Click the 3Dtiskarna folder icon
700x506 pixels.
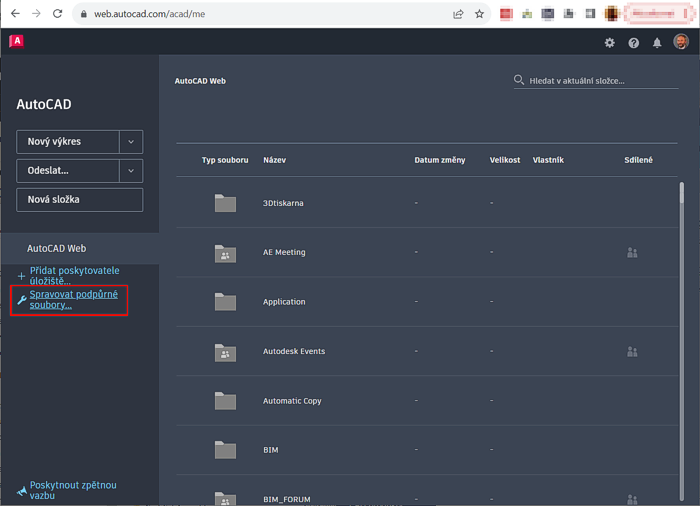[225, 203]
